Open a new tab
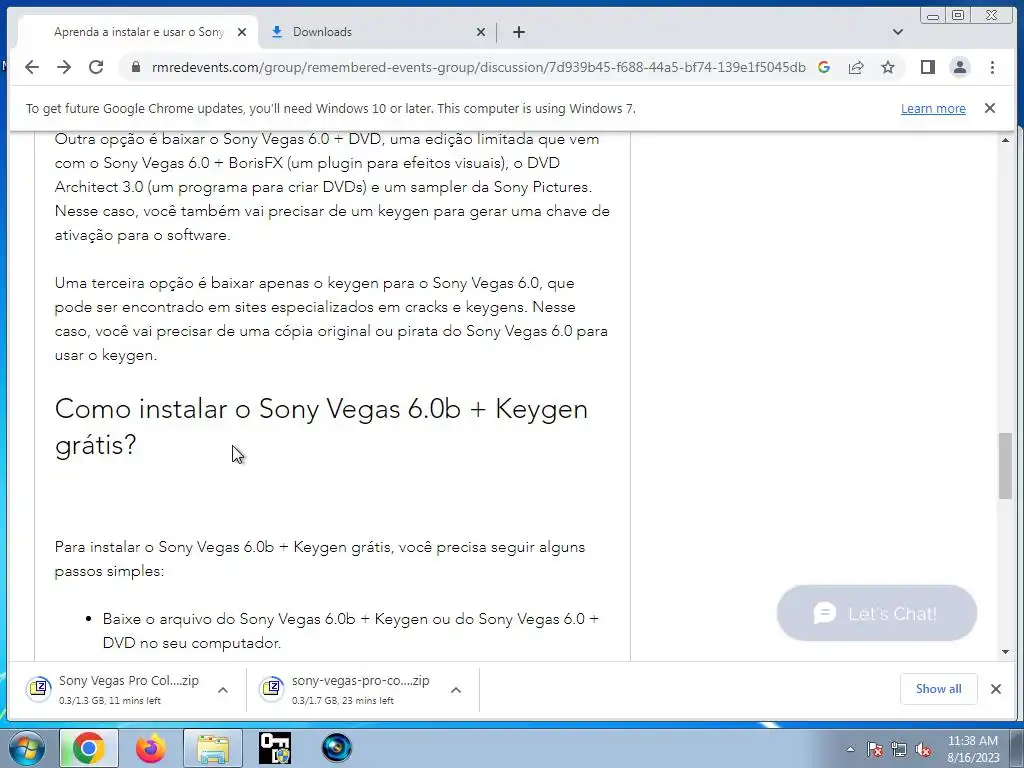 (x=519, y=32)
